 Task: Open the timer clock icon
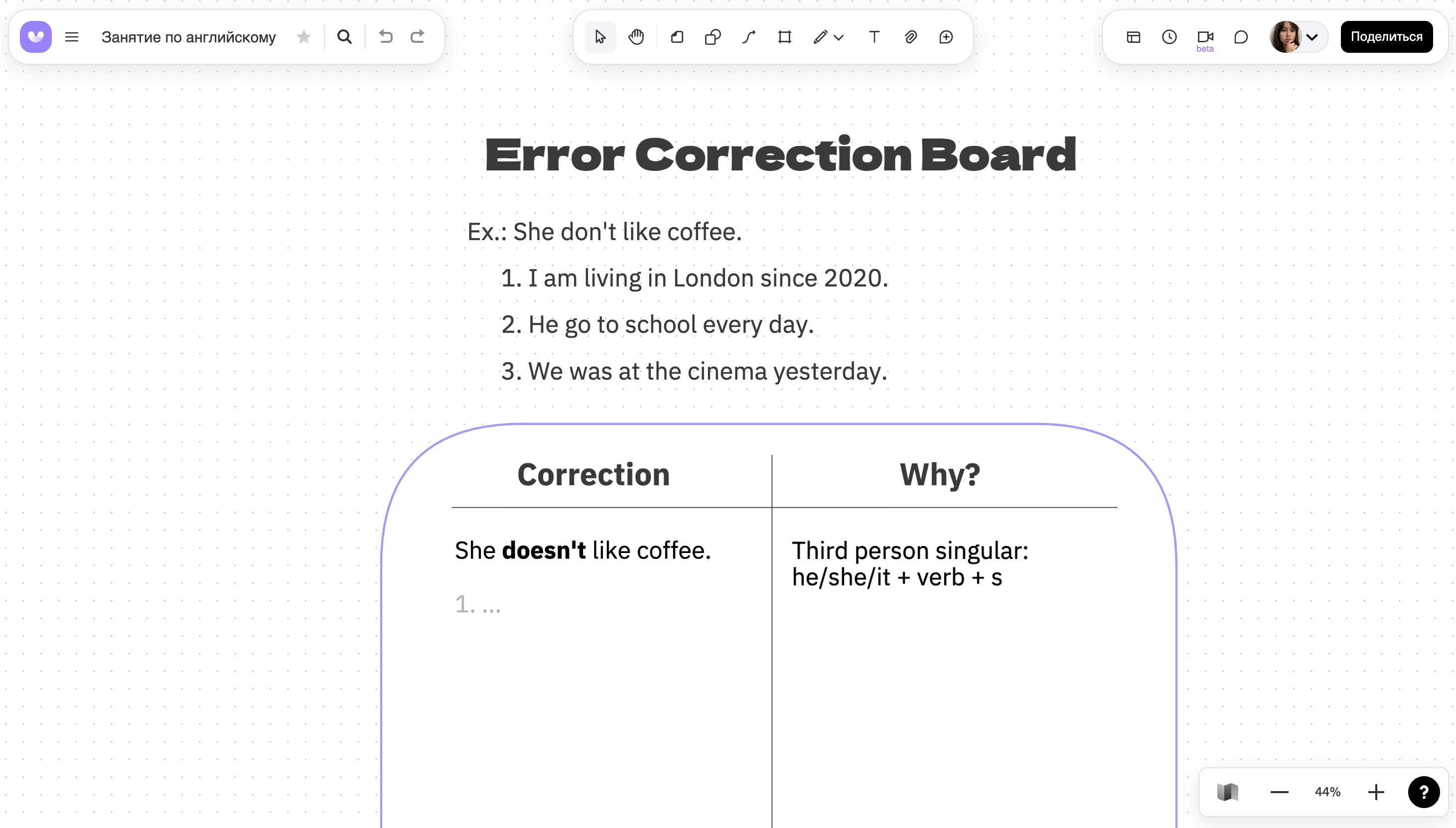point(1169,37)
